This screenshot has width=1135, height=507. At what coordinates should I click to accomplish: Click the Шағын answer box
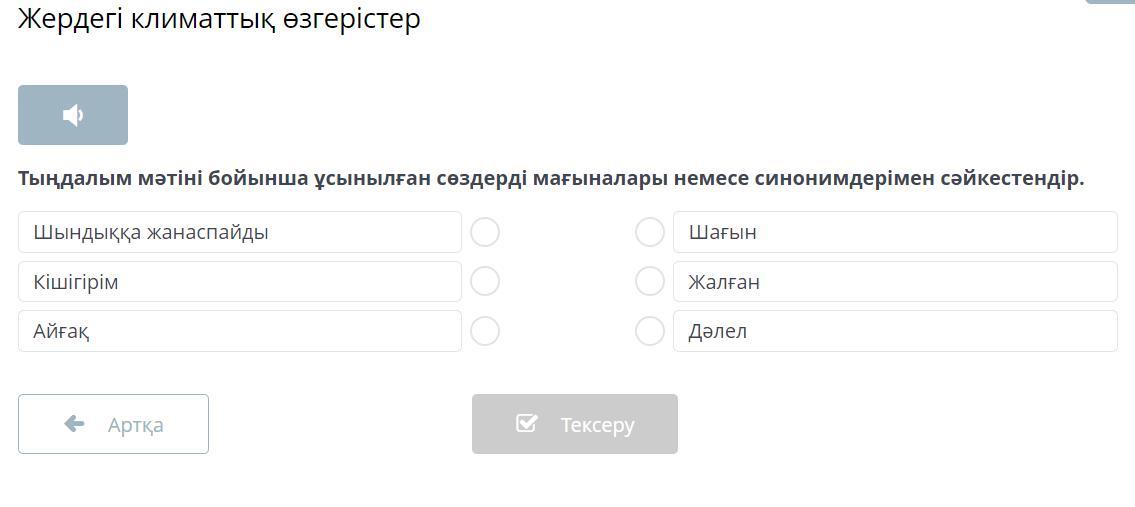(895, 232)
